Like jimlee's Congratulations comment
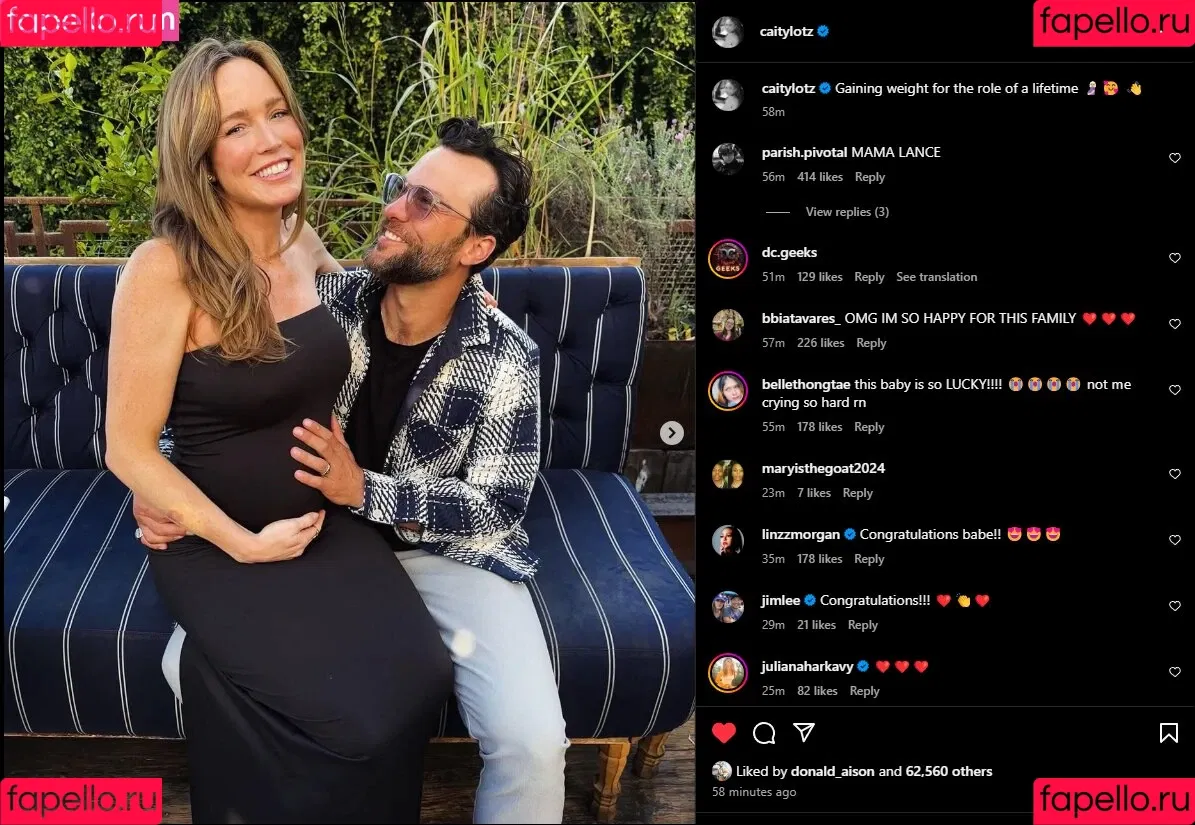 pyautogui.click(x=1174, y=606)
